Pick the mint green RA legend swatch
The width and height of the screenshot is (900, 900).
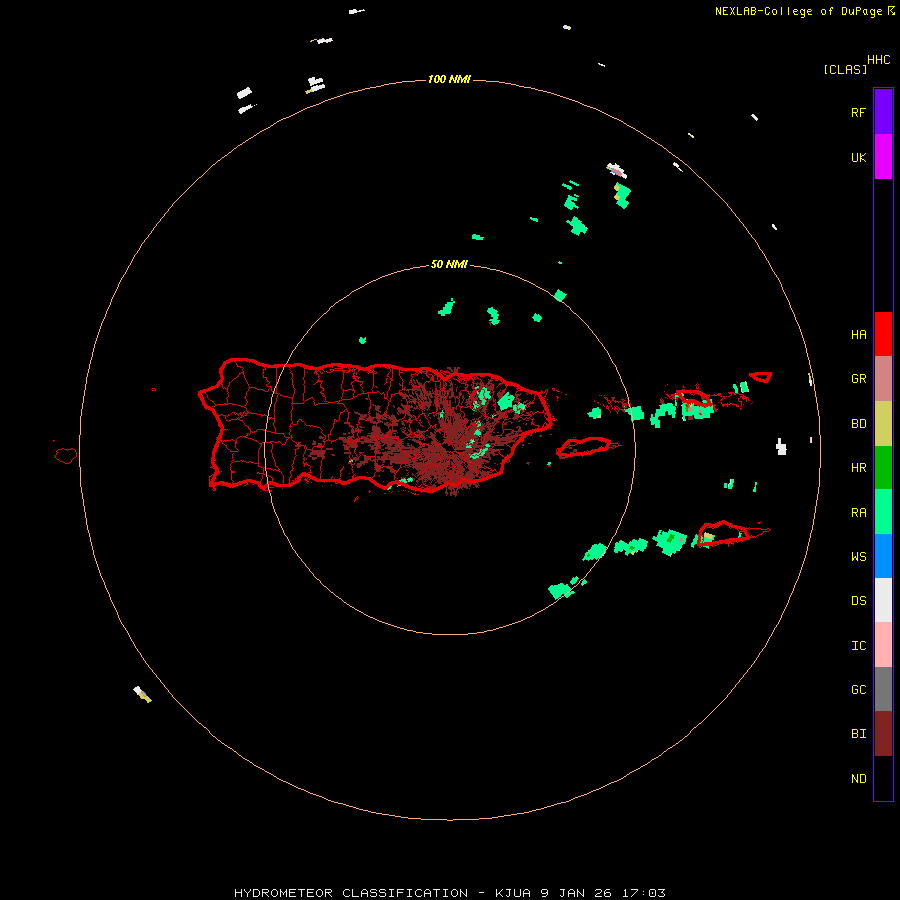click(x=883, y=512)
